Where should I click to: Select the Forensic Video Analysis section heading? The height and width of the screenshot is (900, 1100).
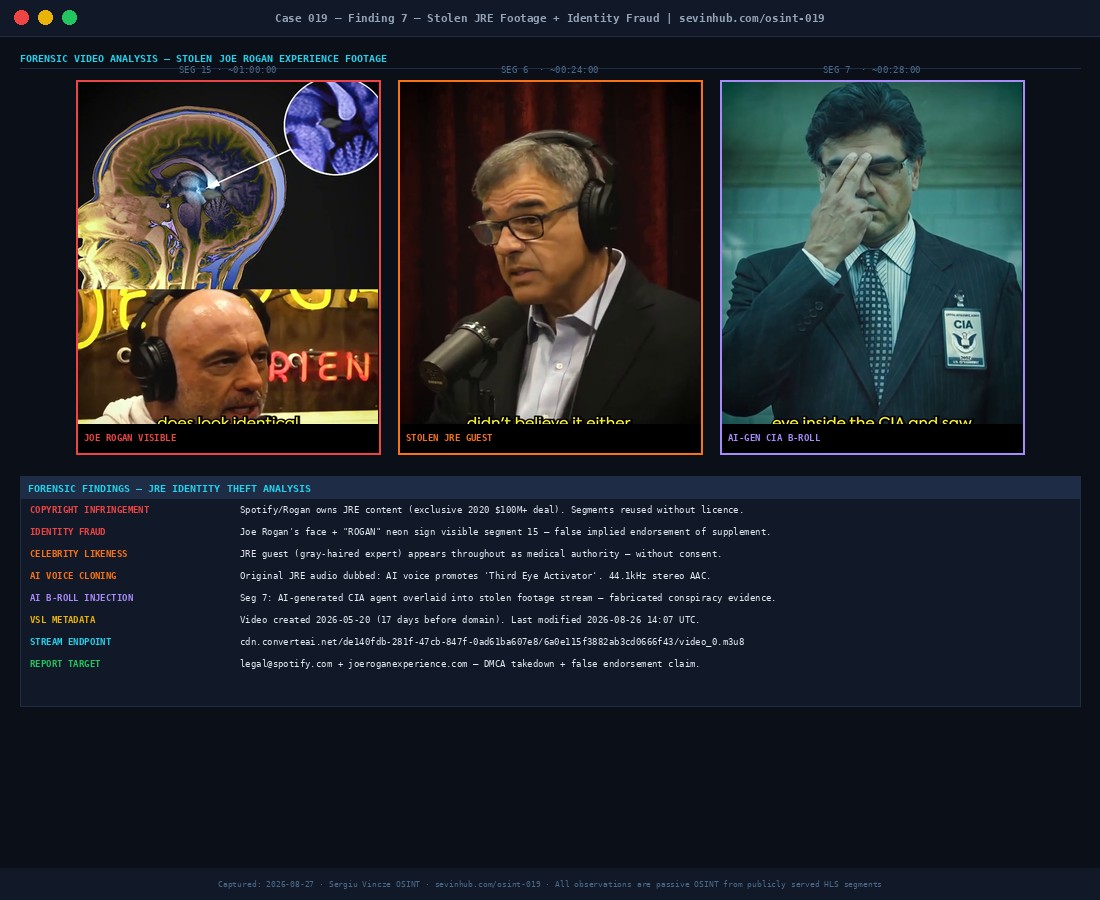tap(203, 59)
